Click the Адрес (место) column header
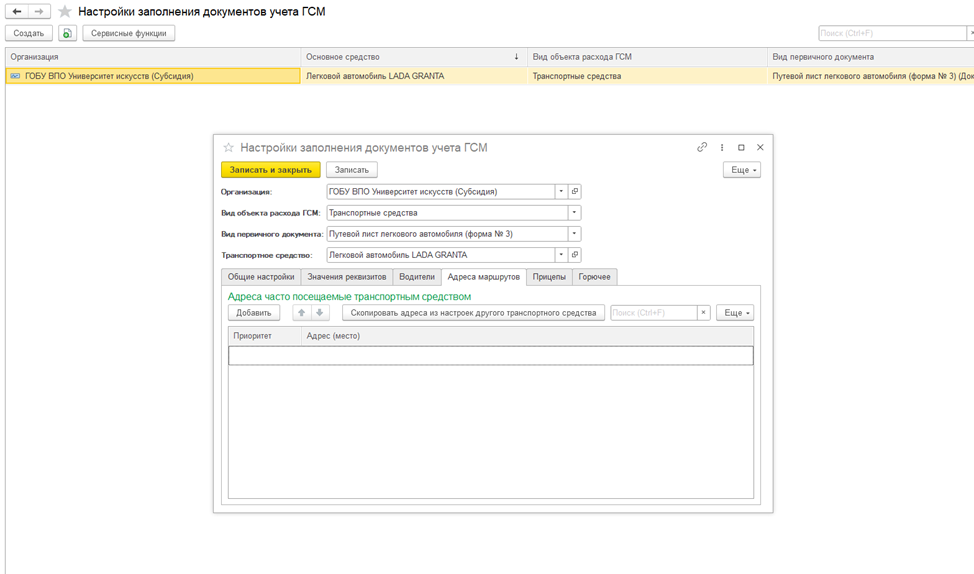The width and height of the screenshot is (974, 574). click(x=527, y=336)
